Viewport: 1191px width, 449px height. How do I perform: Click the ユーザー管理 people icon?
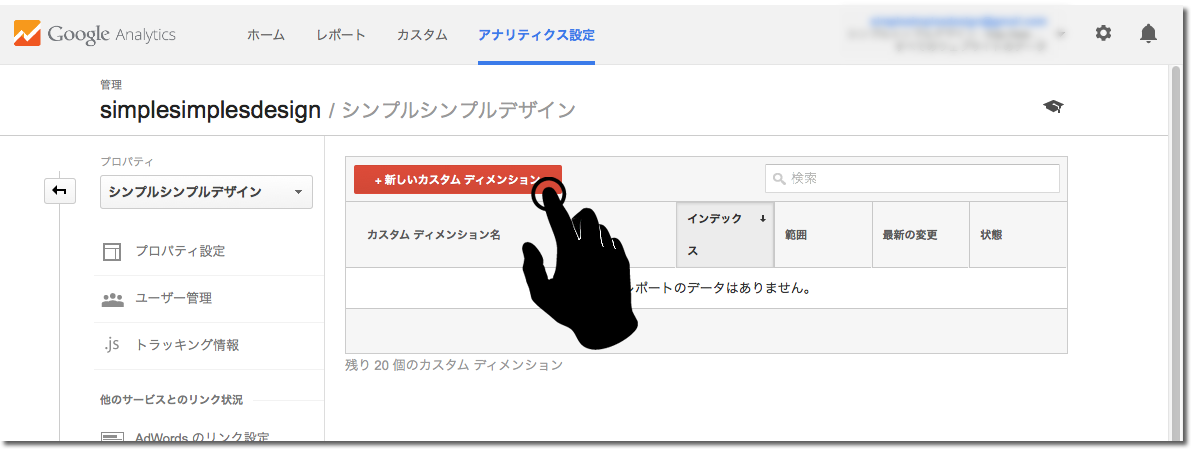112,298
